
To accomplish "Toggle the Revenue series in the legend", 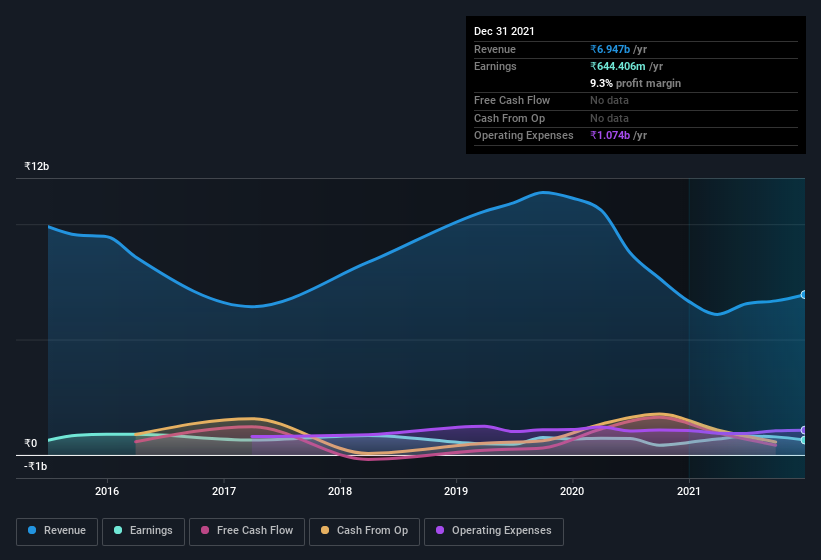I will click(x=57, y=531).
